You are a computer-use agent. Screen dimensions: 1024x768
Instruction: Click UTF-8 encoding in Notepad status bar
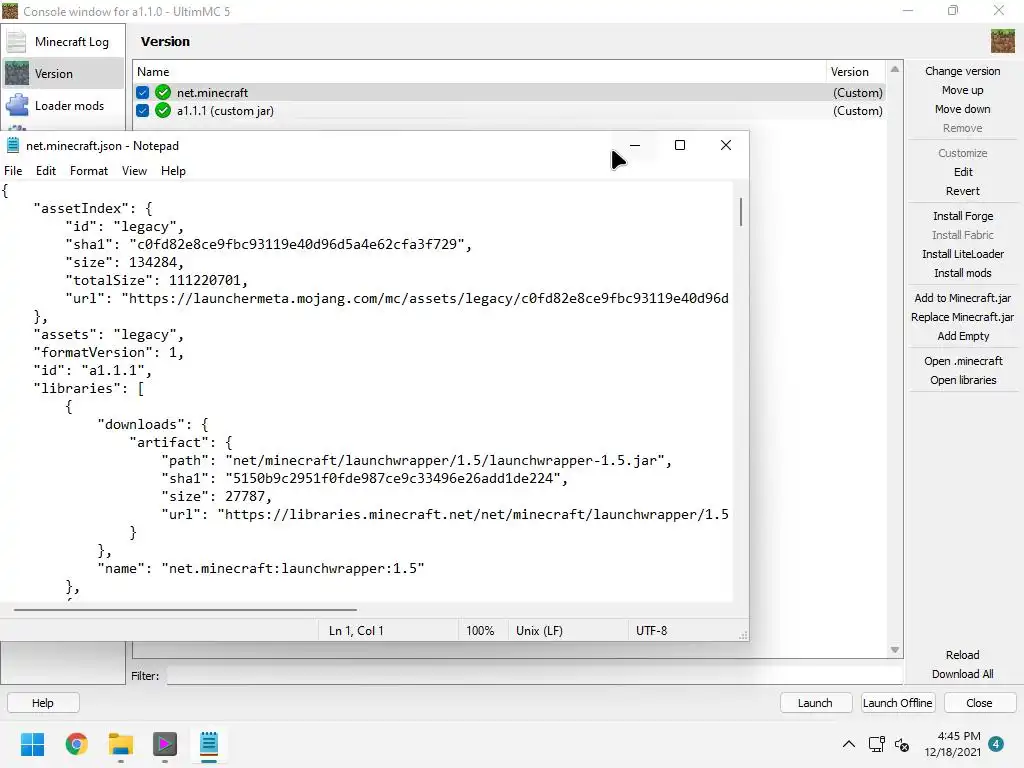tap(652, 631)
